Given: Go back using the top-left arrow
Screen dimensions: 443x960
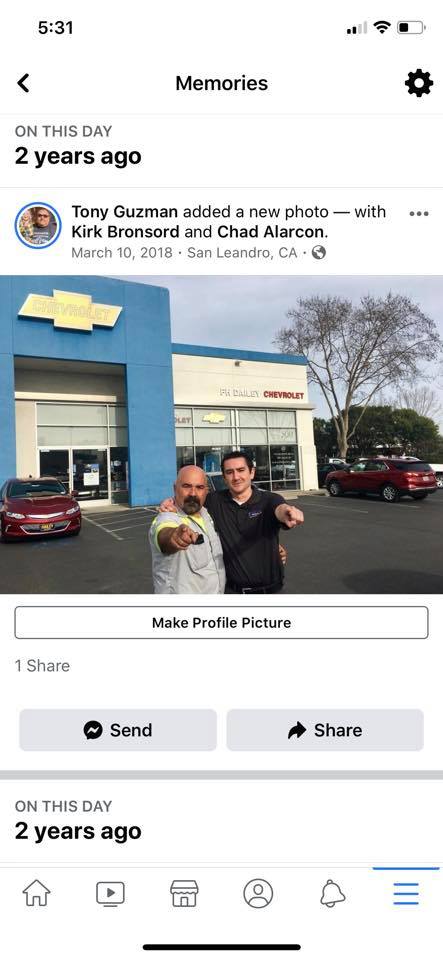Looking at the screenshot, I should tap(23, 83).
